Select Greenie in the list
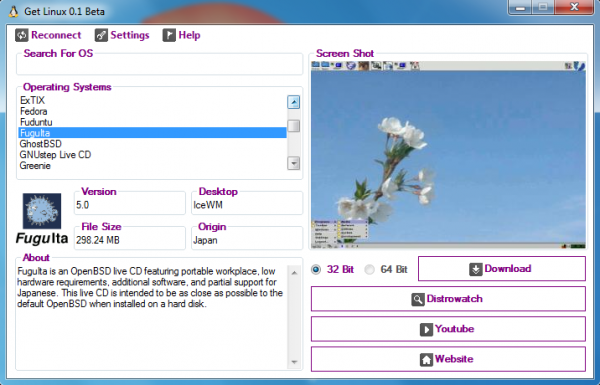The image size is (600, 385). pyautogui.click(x=153, y=166)
